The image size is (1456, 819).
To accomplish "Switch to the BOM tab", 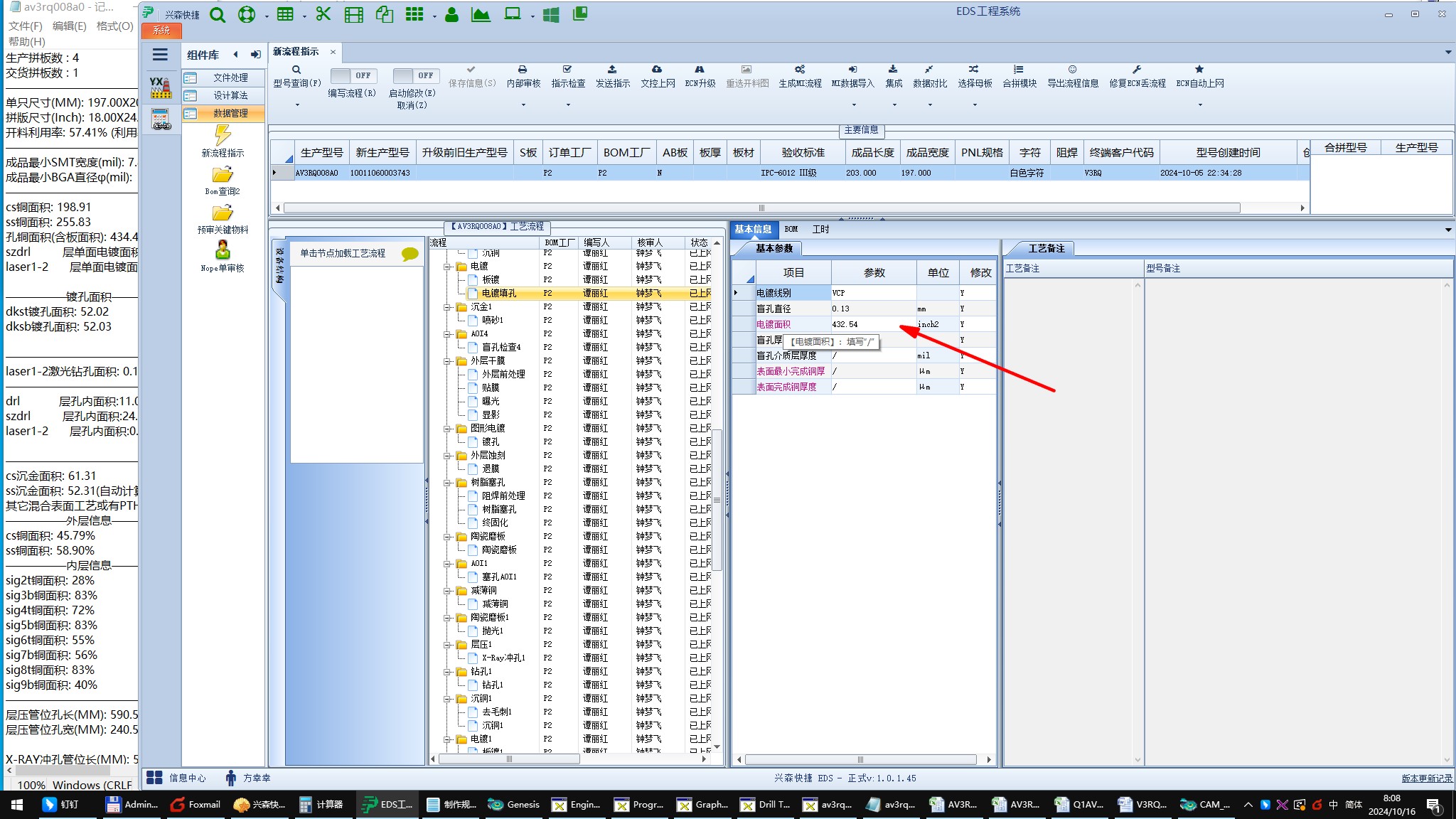I will (x=791, y=229).
